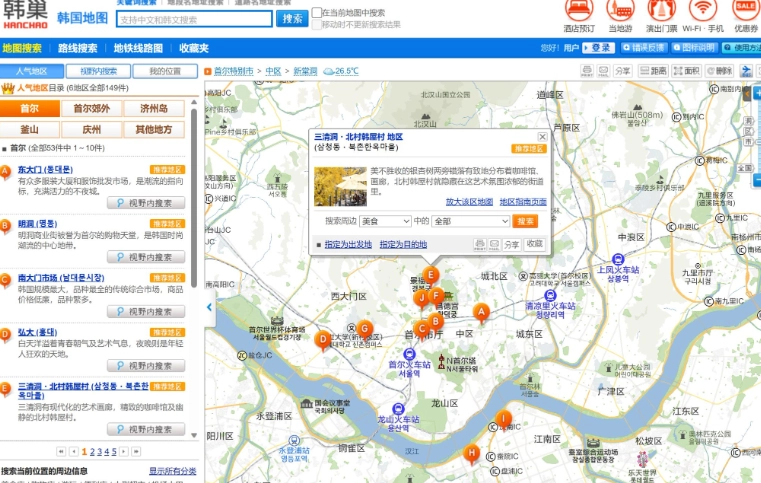This screenshot has width=761, height=483.
Task: Select 我的位置 tab
Action: (x=165, y=71)
